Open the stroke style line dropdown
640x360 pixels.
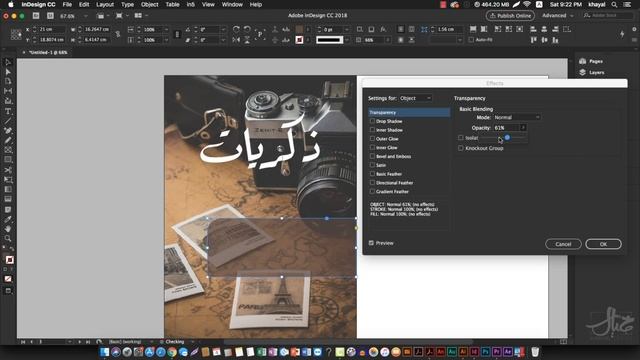[347, 40]
